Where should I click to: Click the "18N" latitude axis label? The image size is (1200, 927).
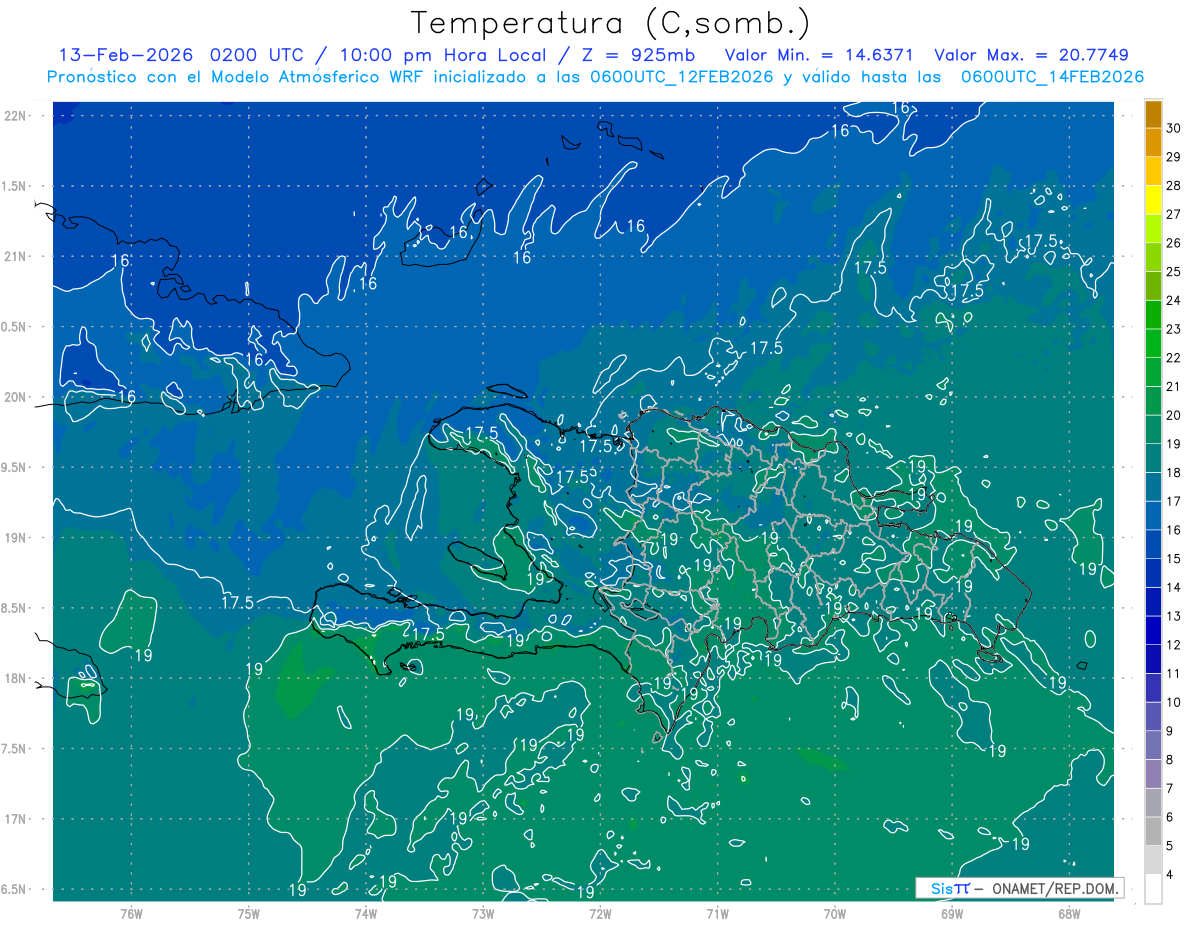point(15,678)
